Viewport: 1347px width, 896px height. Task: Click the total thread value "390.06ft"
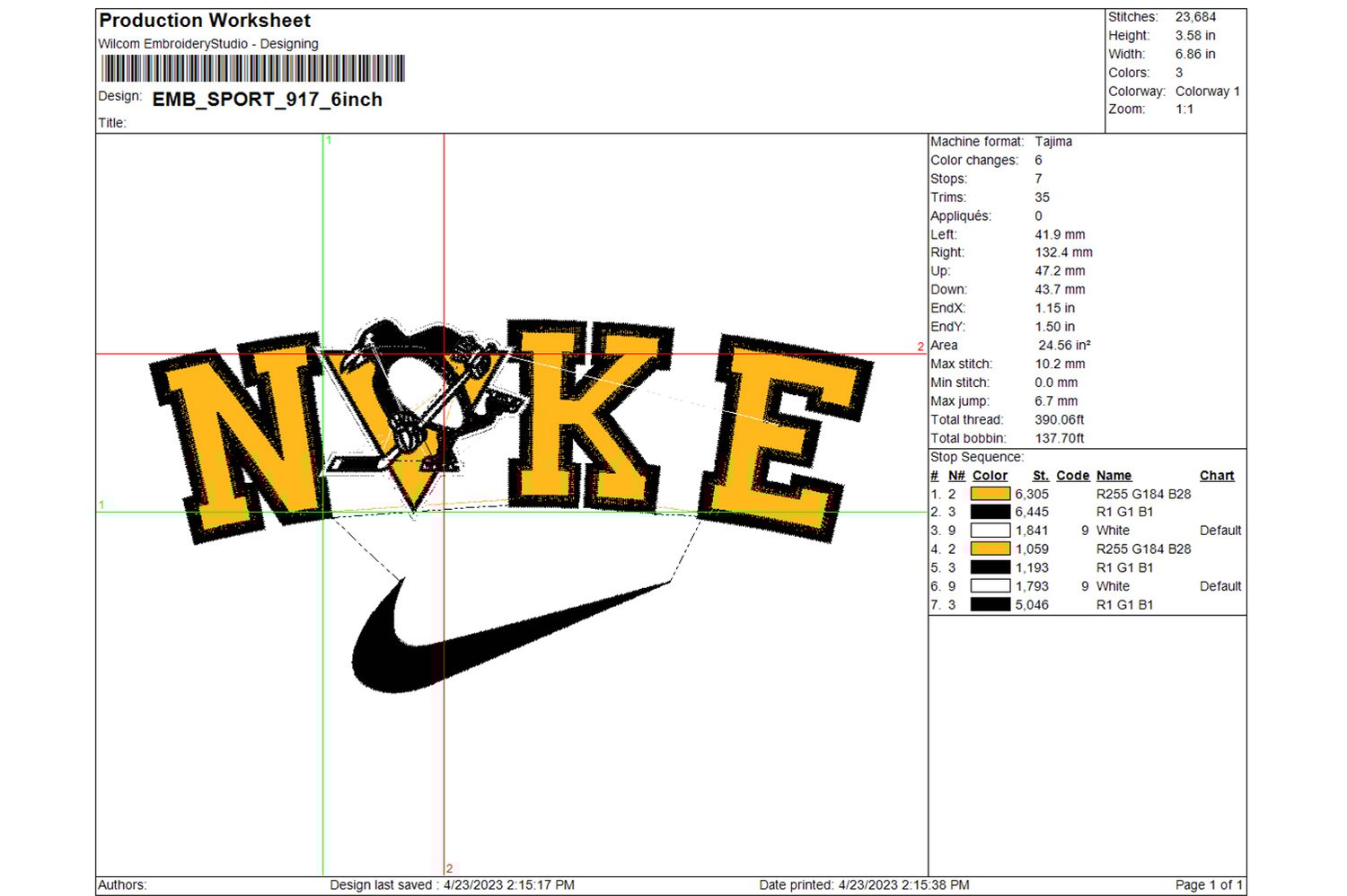(1060, 420)
